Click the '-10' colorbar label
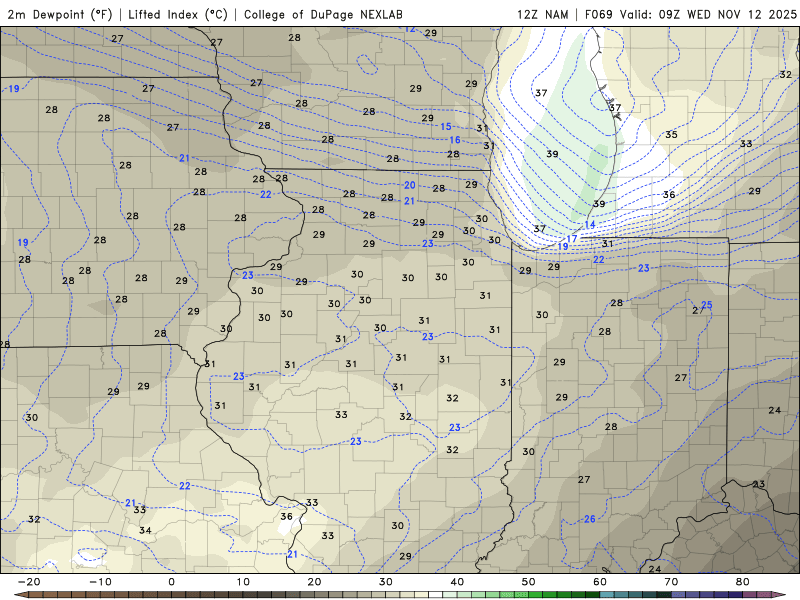The height and width of the screenshot is (600, 800). click(x=100, y=582)
